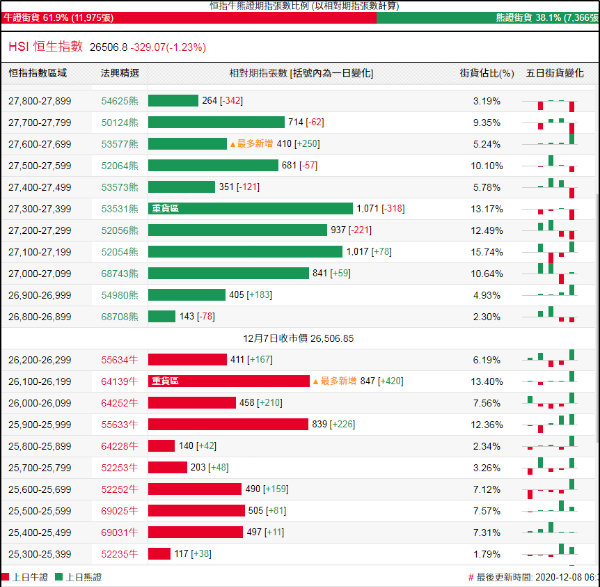Viewport: 600px width, 587px height.
Task: Click column header 街貨佔比(%)
Action: [487, 73]
